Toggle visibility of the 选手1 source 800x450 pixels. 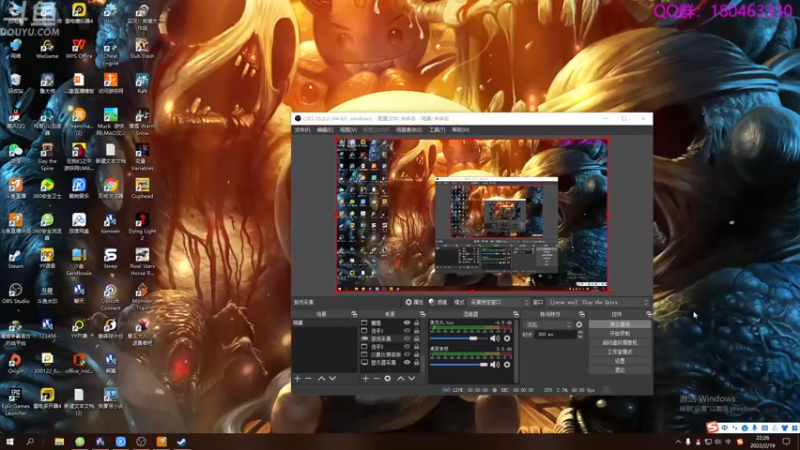[x=407, y=331]
